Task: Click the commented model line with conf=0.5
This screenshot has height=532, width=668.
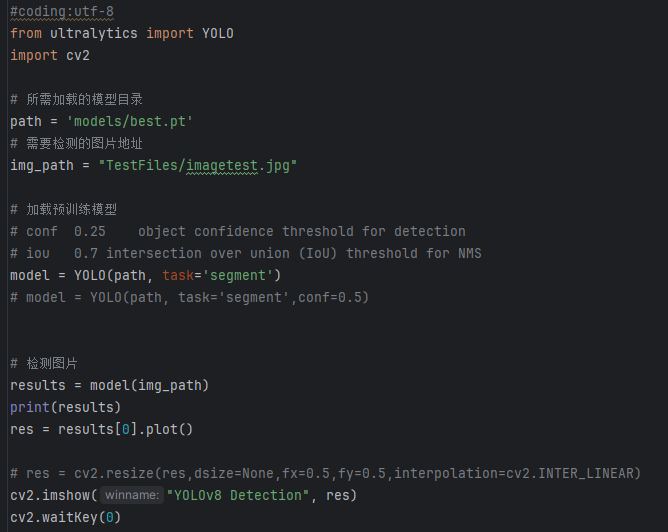Action: click(189, 297)
